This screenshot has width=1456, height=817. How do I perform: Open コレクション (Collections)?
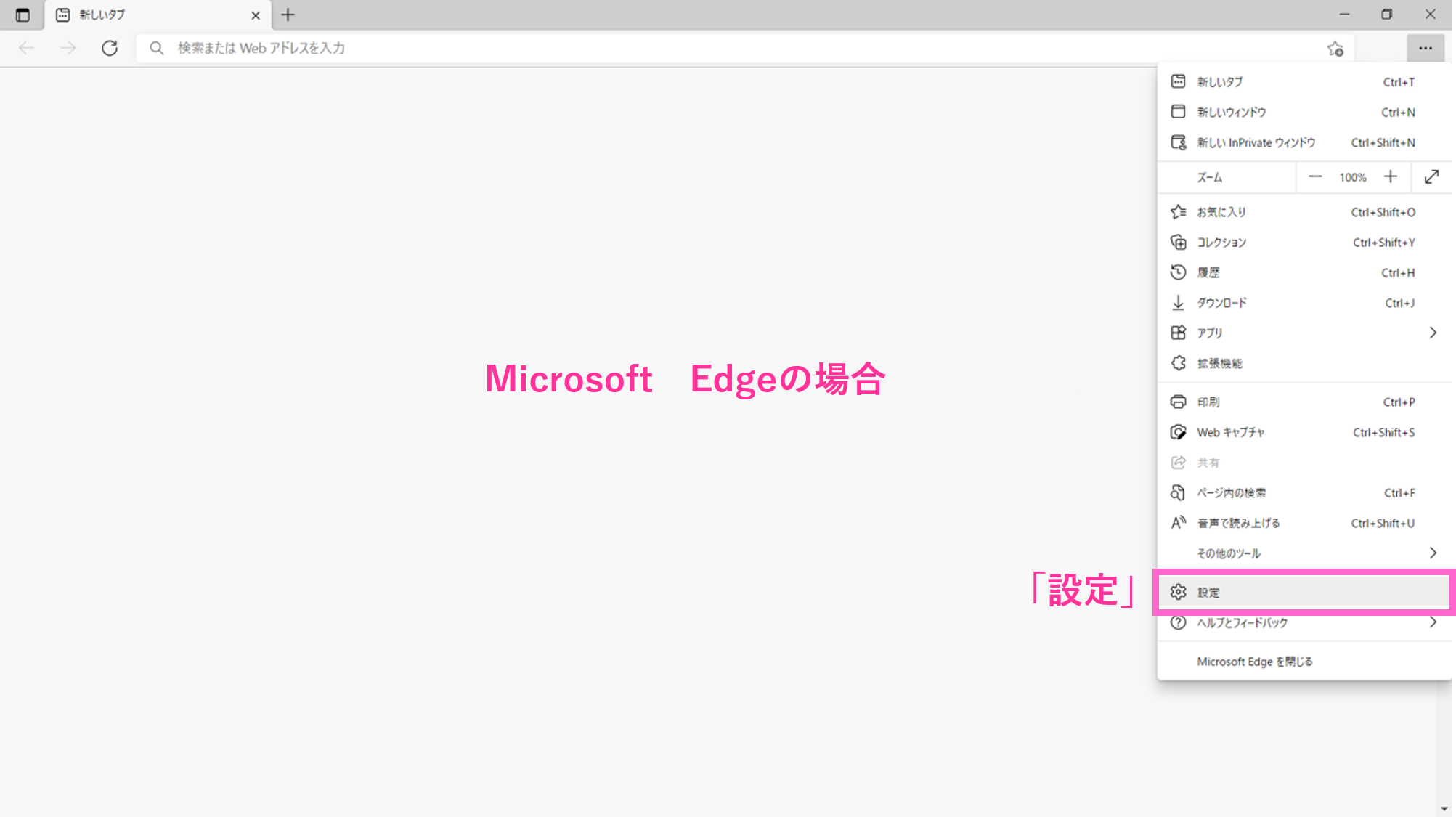pos(1223,243)
